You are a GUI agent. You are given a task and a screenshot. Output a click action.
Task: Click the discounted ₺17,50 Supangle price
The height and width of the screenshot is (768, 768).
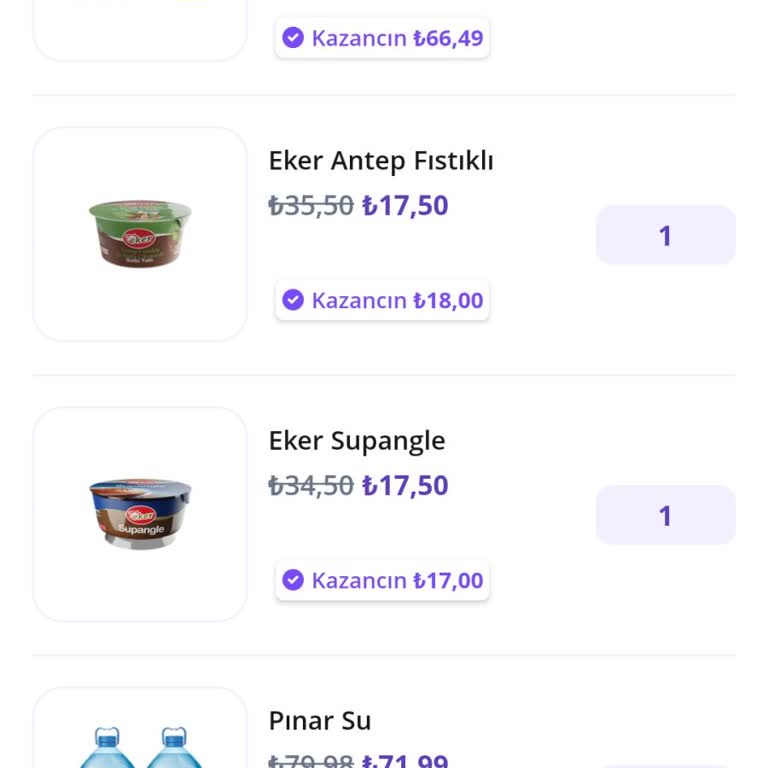405,486
